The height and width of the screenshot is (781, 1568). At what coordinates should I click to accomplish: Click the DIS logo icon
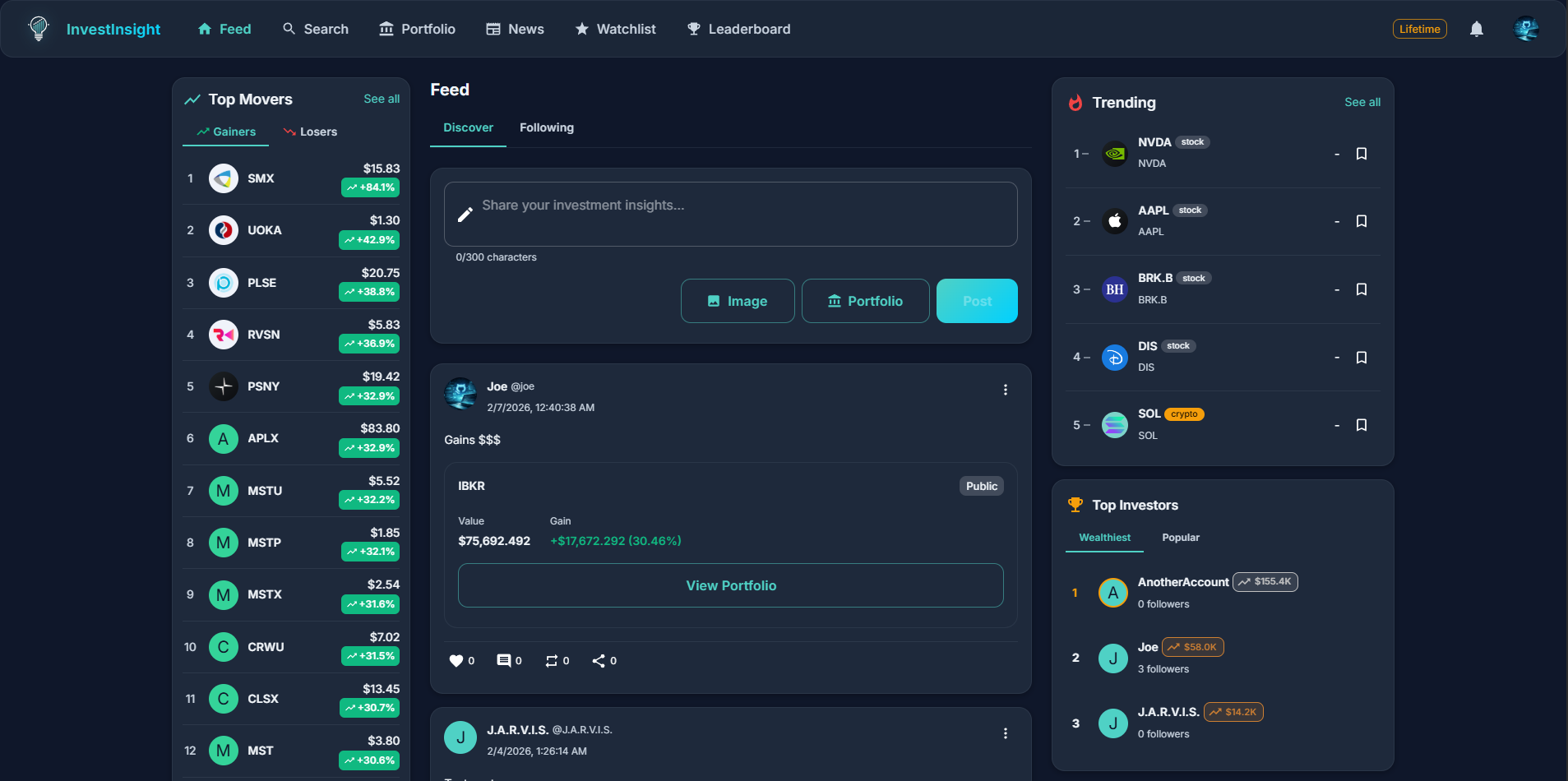point(1114,358)
